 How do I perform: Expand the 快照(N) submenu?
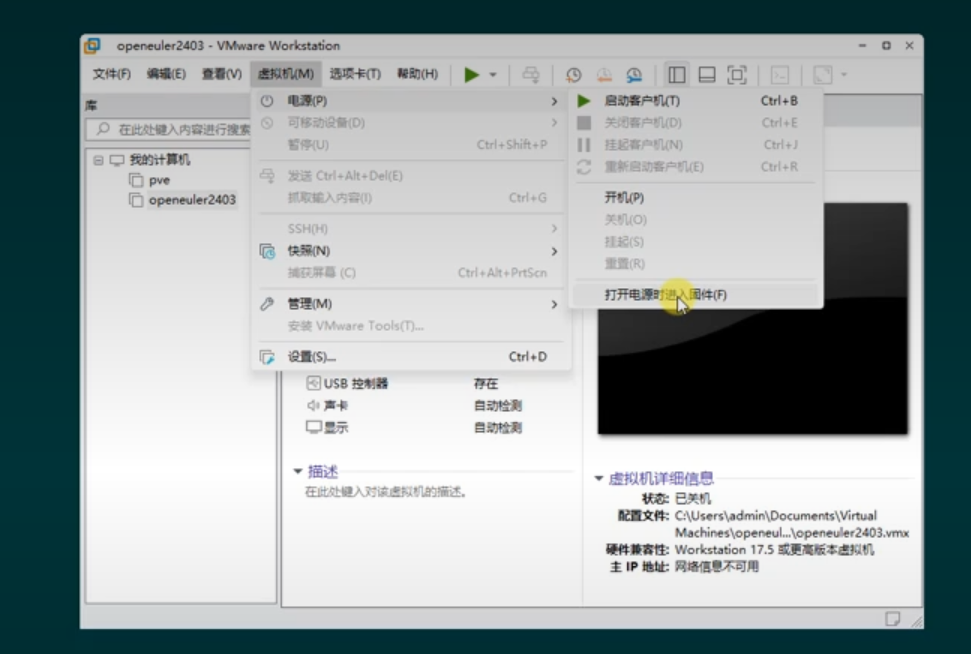[409, 251]
